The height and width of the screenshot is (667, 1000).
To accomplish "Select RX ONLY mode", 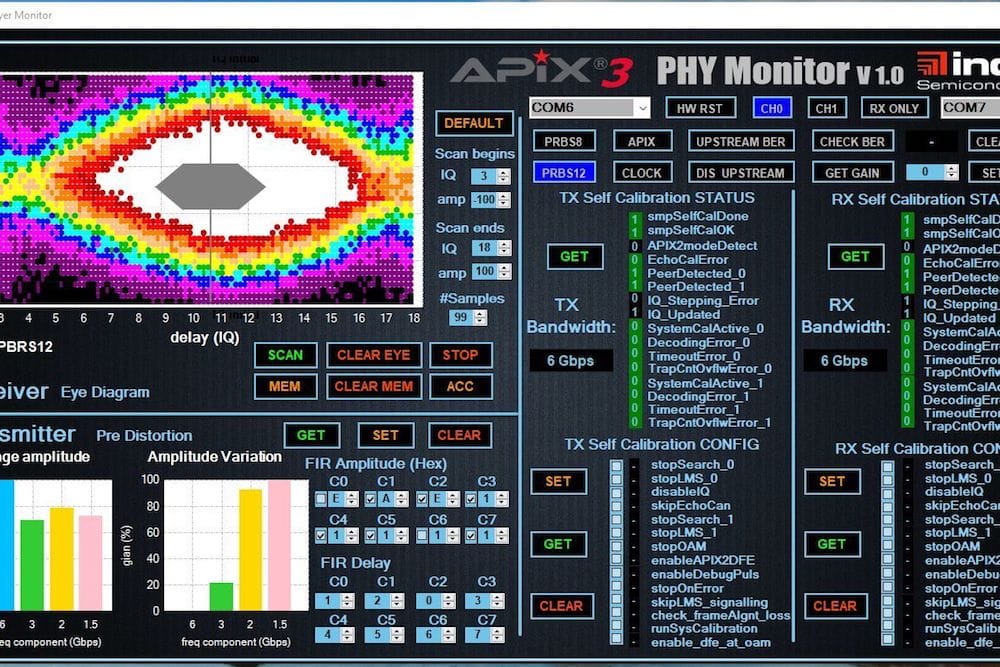I will tap(894, 107).
